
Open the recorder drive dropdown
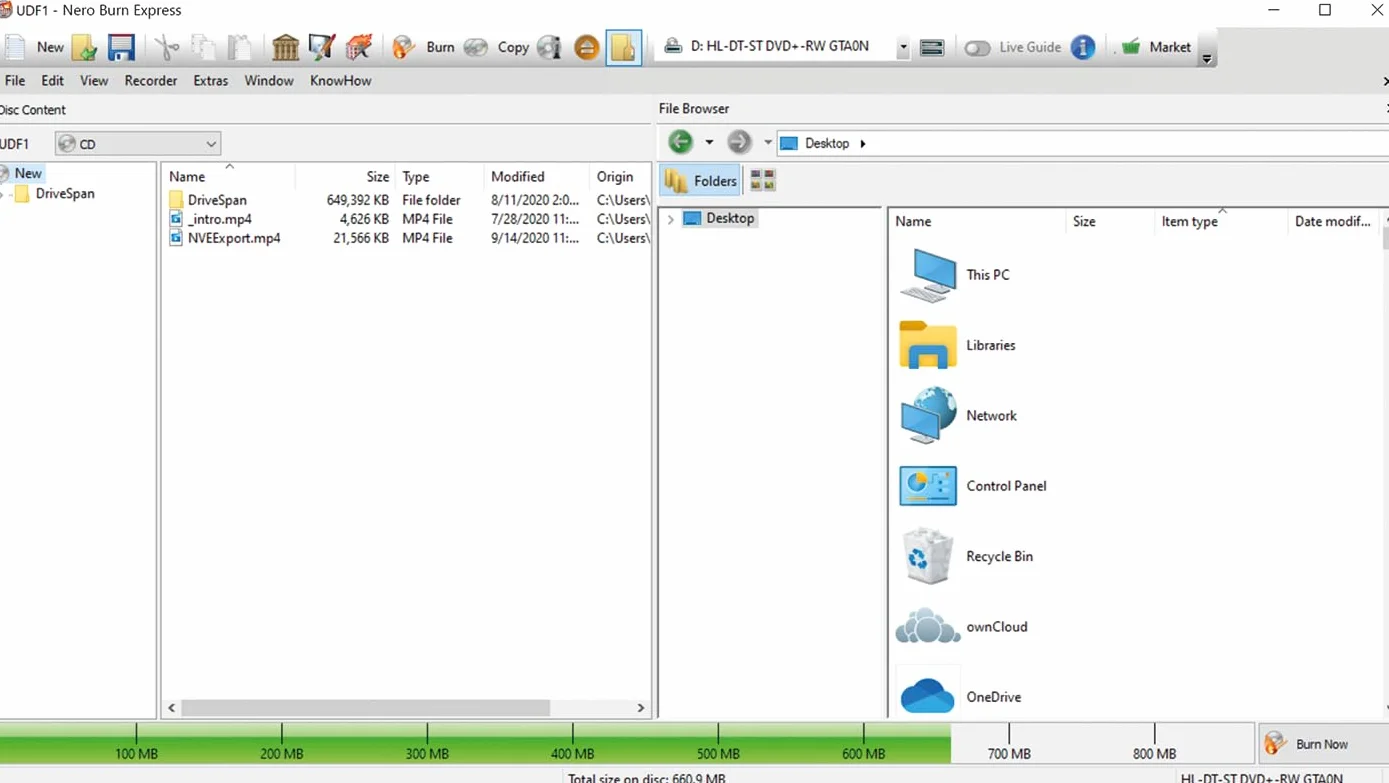click(903, 47)
